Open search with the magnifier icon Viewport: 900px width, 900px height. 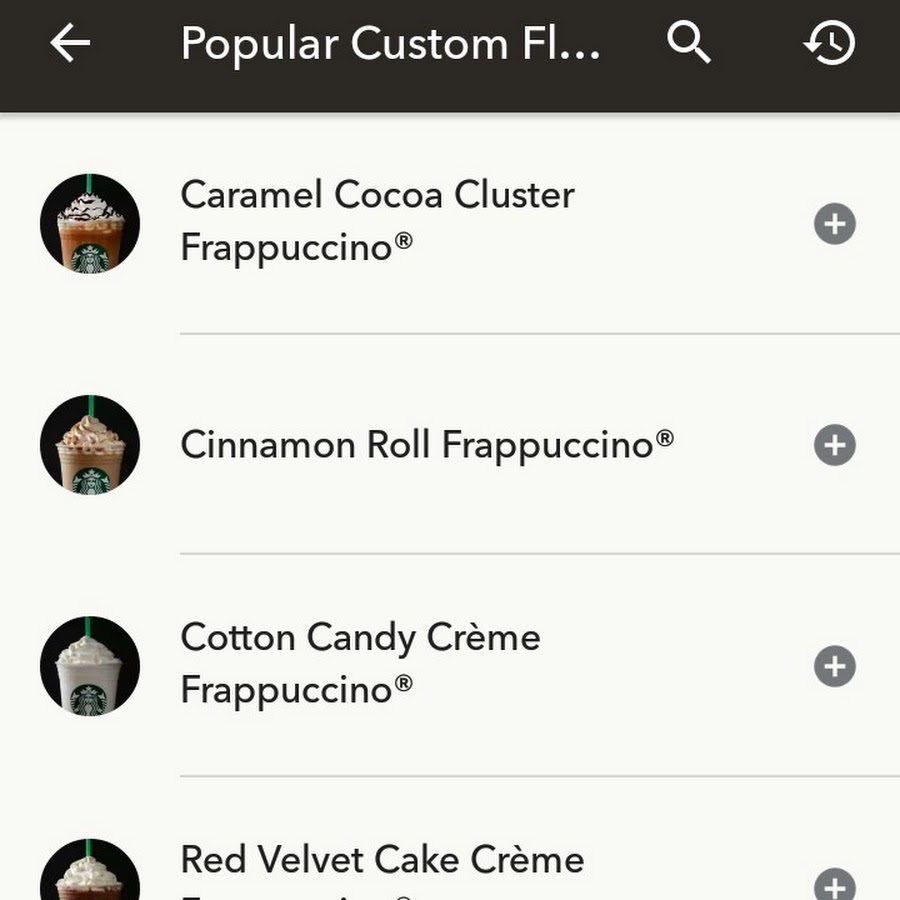click(689, 42)
